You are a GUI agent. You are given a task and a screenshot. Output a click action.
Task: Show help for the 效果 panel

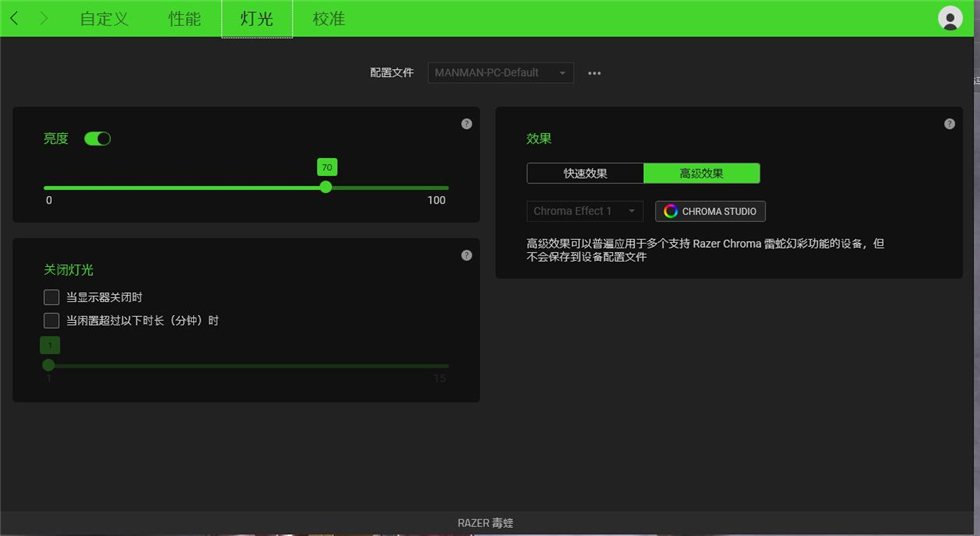949,124
